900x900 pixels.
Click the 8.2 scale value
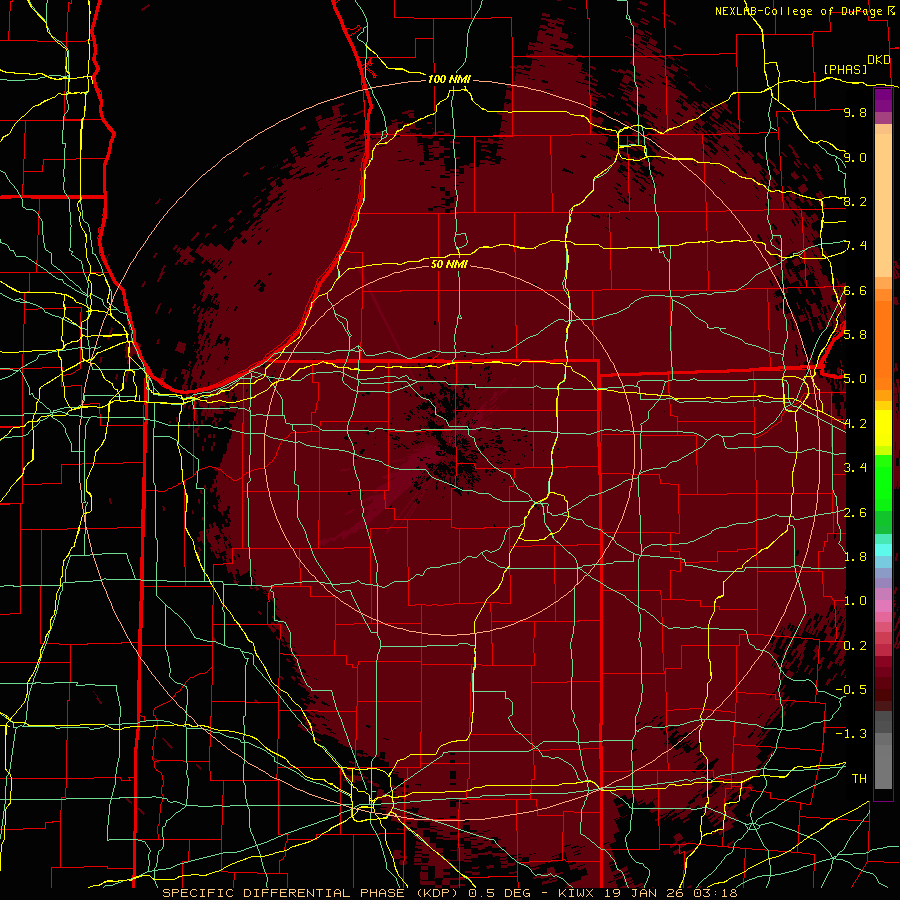point(855,201)
